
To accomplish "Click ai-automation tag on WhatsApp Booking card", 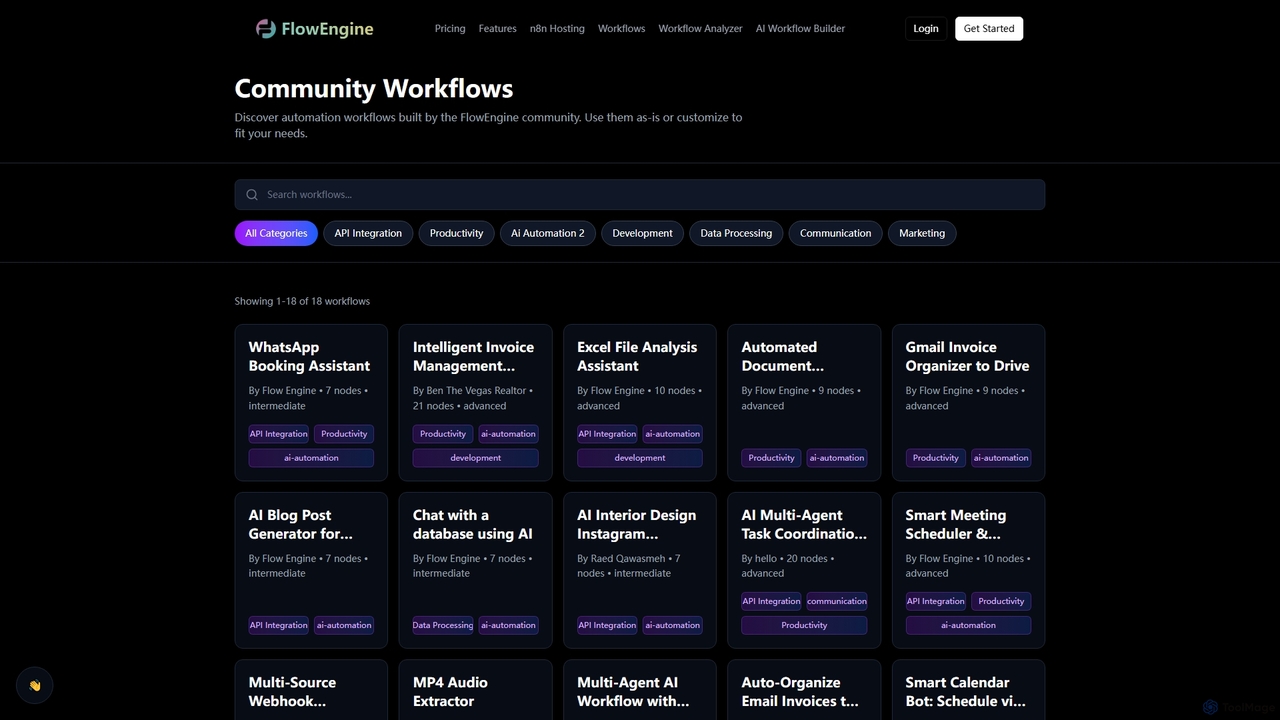I will (x=311, y=458).
